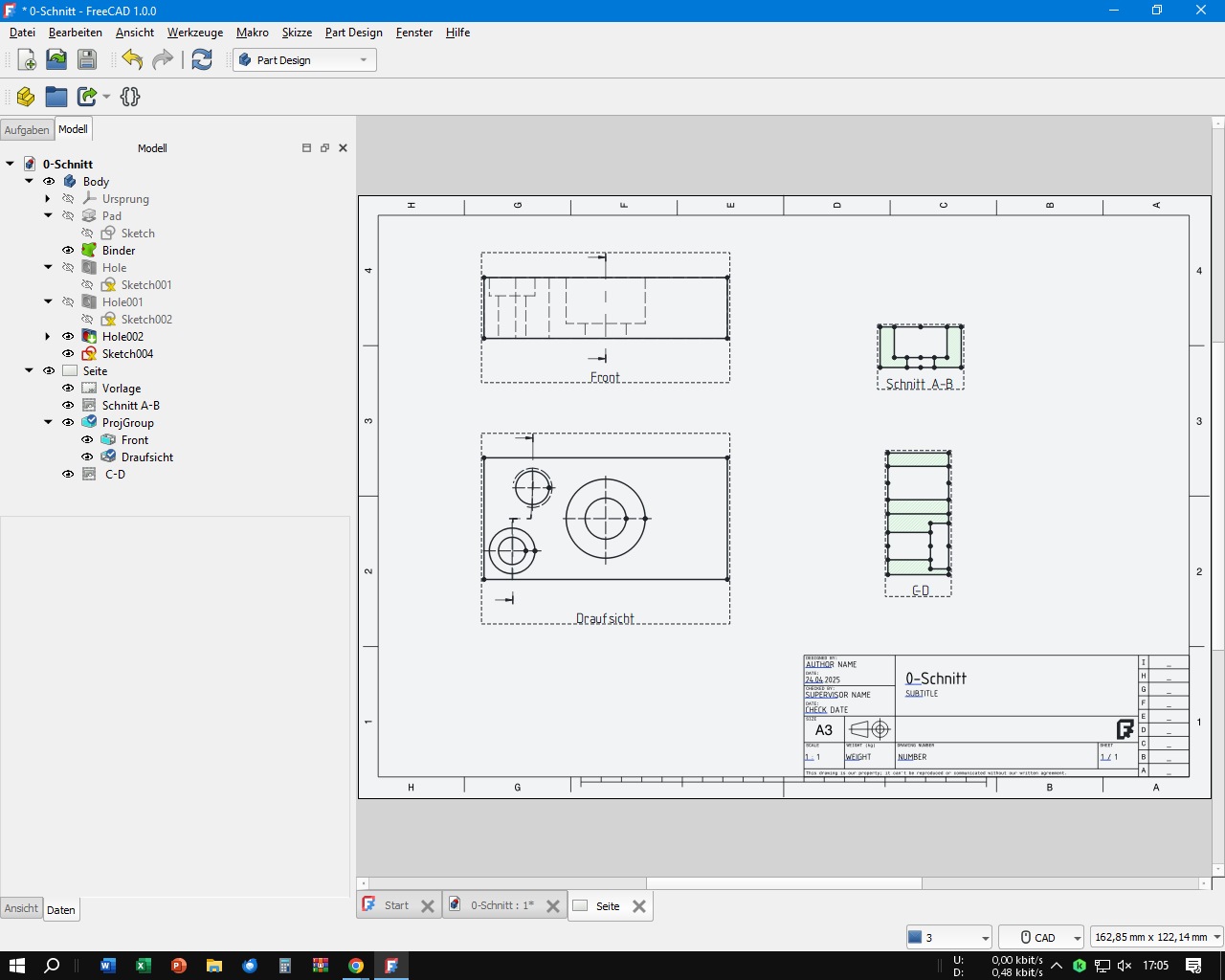This screenshot has width=1225, height=980.
Task: Open the Werkzeuge menu
Action: click(195, 33)
